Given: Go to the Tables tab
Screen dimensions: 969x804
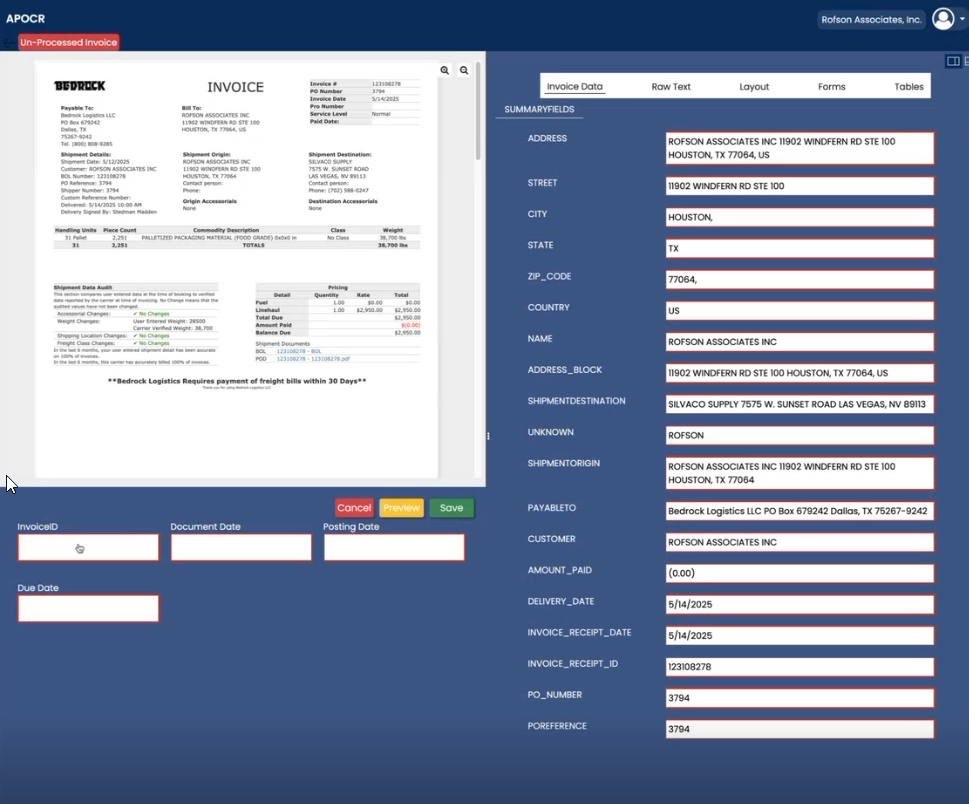Looking at the screenshot, I should (908, 87).
